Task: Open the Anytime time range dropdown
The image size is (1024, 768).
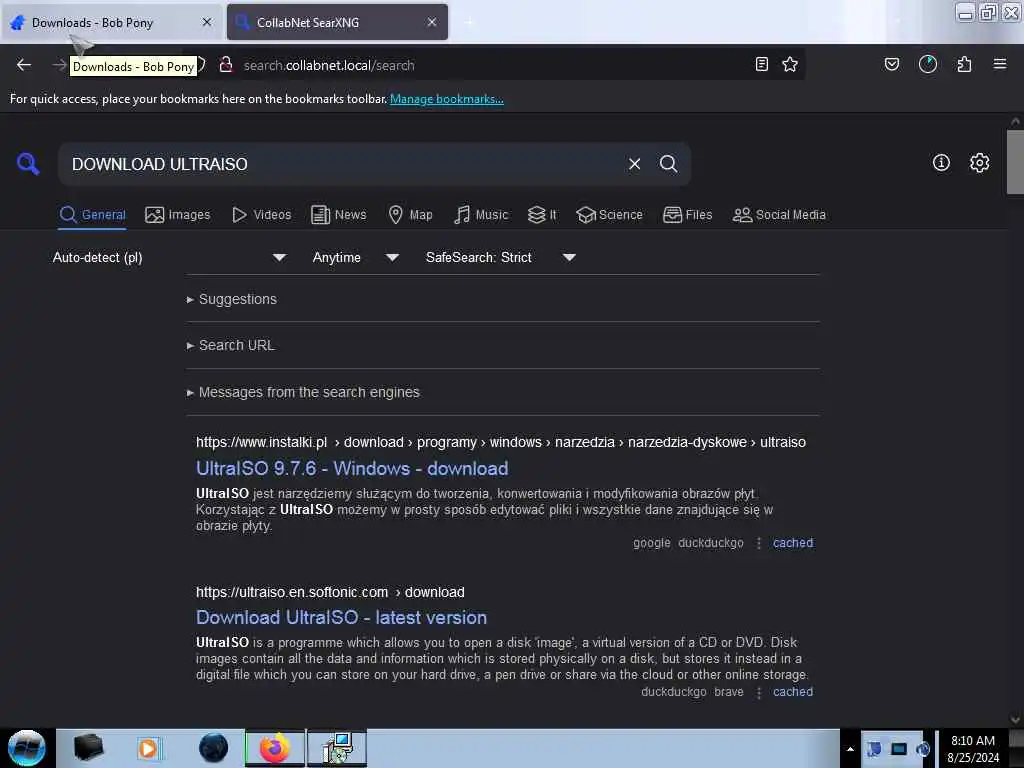Action: coord(355,257)
